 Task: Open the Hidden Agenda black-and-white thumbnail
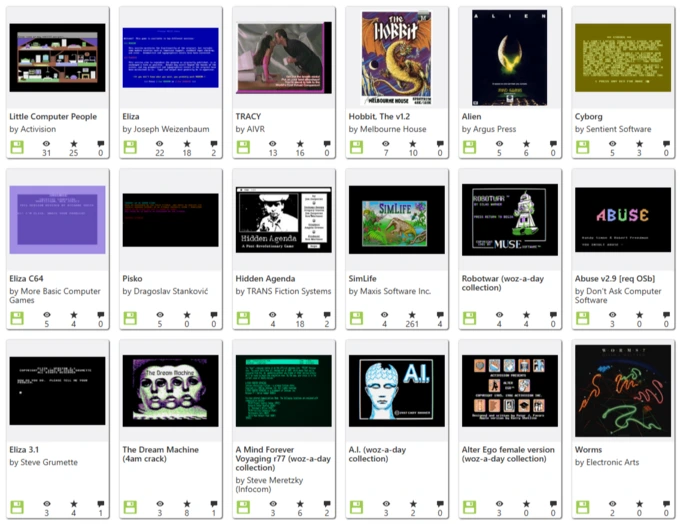tap(284, 220)
